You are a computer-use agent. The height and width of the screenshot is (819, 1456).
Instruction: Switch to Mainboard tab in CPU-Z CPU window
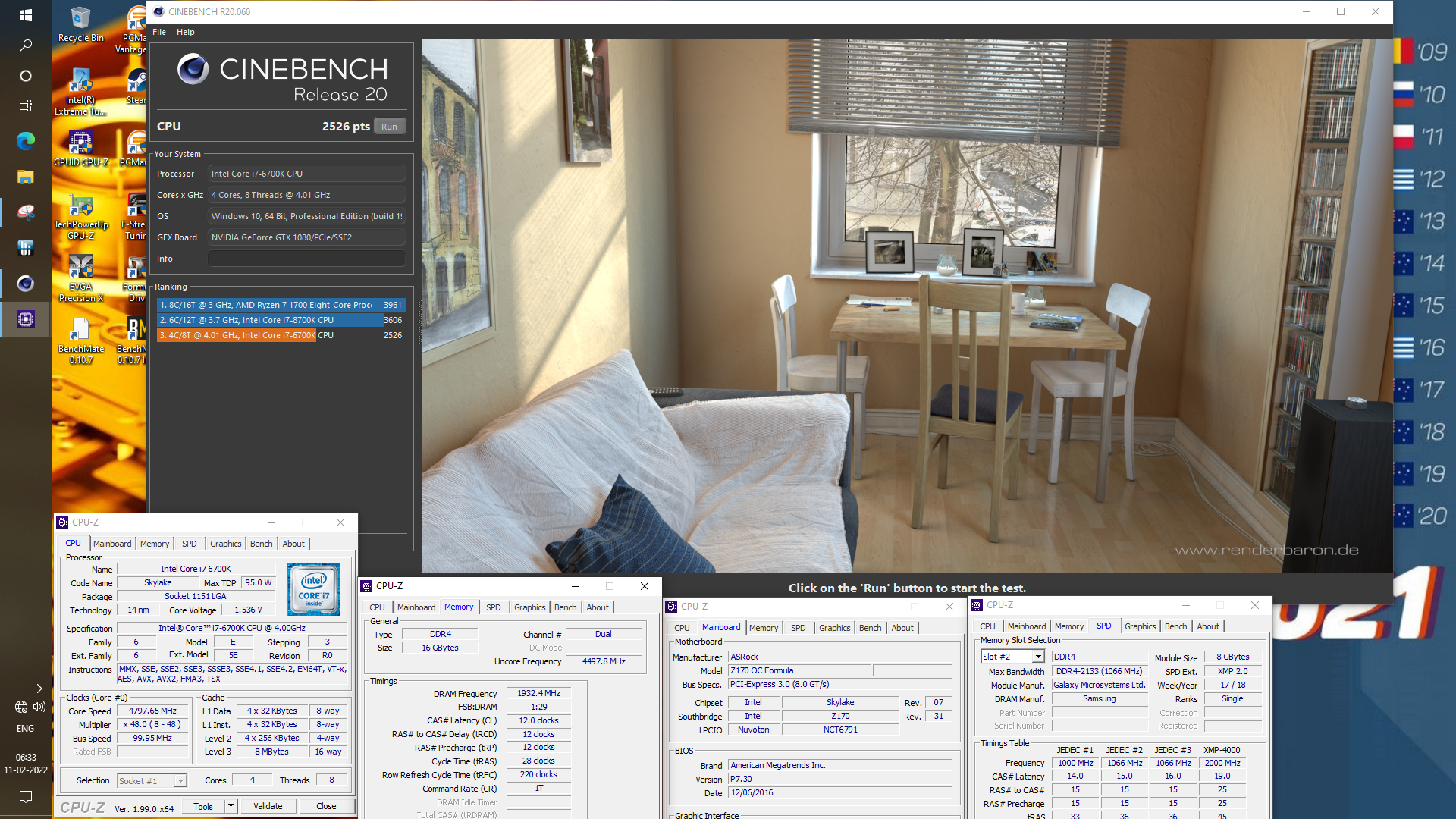[112, 544]
